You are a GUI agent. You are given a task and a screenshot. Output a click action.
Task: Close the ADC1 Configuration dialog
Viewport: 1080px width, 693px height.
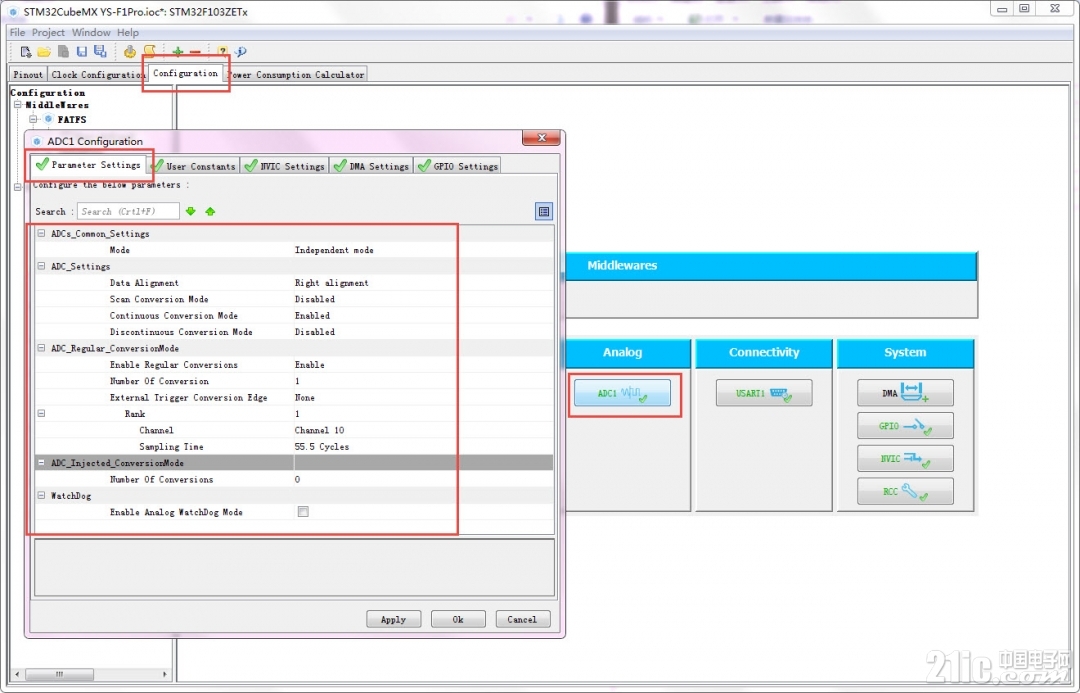[x=541, y=138]
